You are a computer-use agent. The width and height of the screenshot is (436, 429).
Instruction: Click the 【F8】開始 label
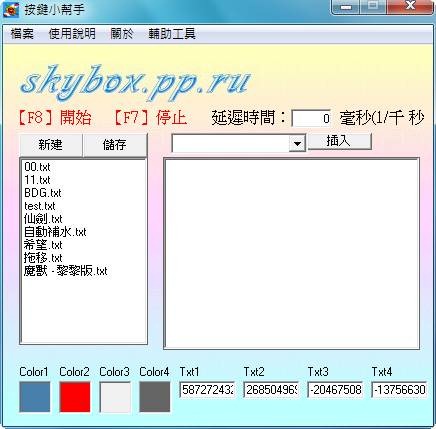pos(55,118)
